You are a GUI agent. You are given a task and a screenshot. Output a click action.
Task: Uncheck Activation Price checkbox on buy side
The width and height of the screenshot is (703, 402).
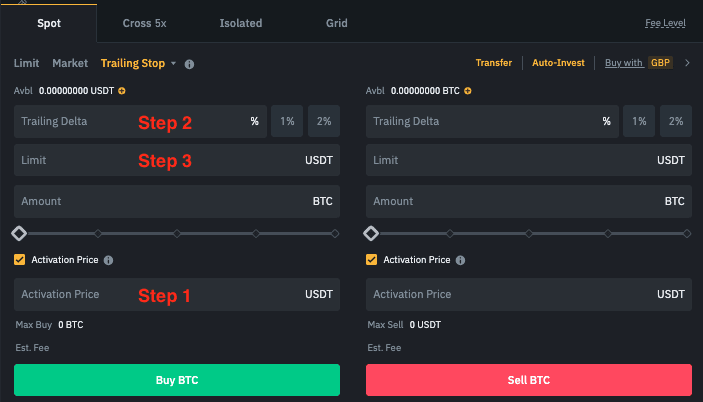pos(20,260)
